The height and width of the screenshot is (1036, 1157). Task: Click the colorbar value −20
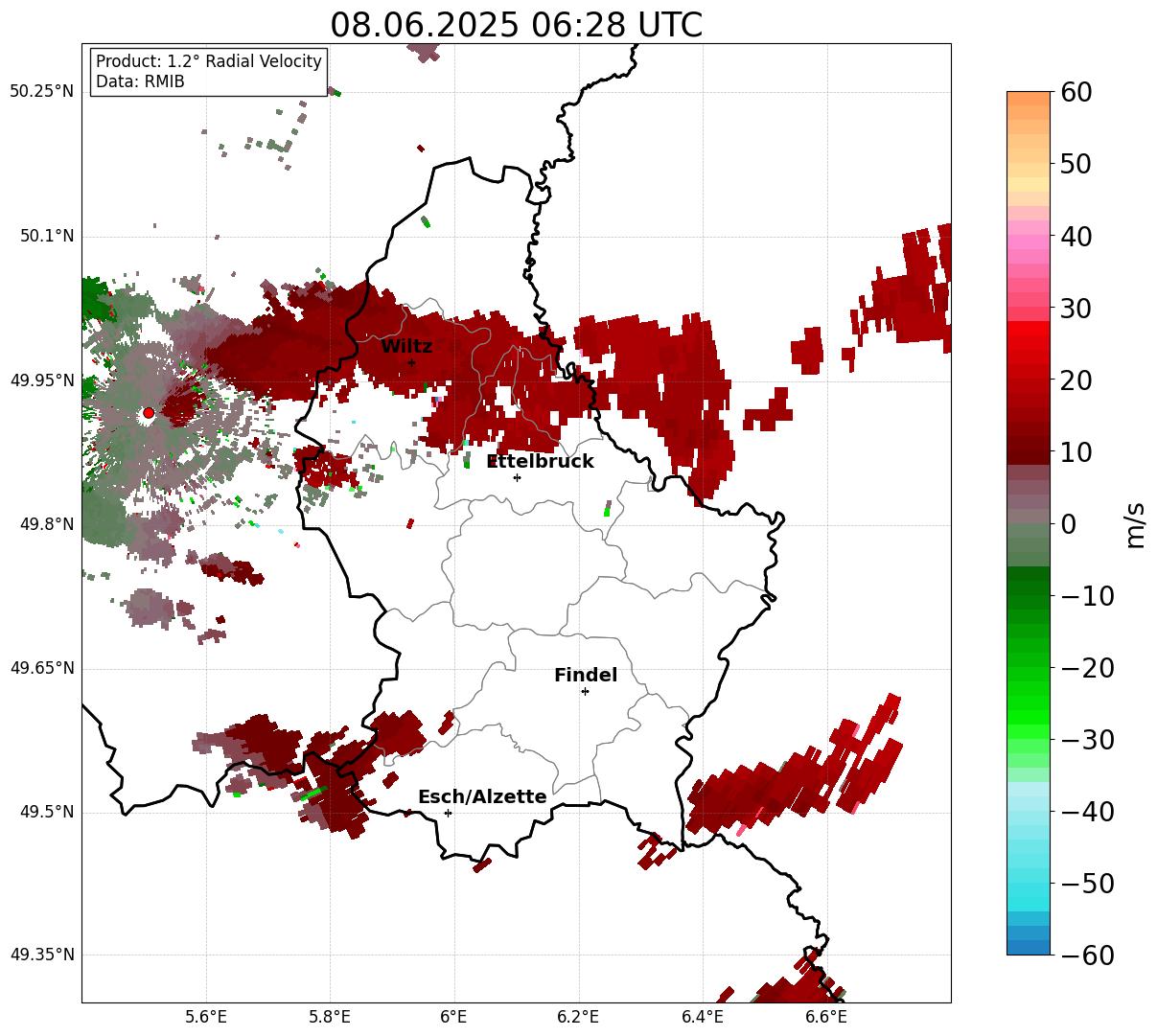(1087, 668)
